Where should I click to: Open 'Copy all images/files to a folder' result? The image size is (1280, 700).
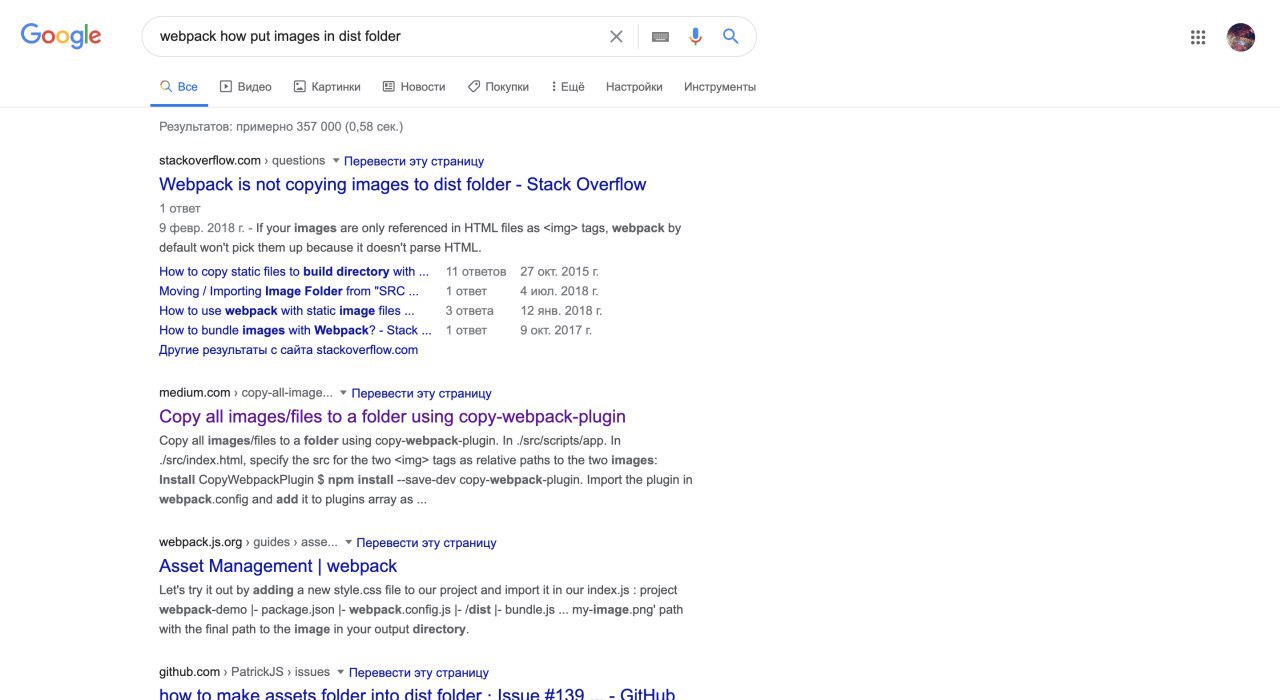pos(392,417)
